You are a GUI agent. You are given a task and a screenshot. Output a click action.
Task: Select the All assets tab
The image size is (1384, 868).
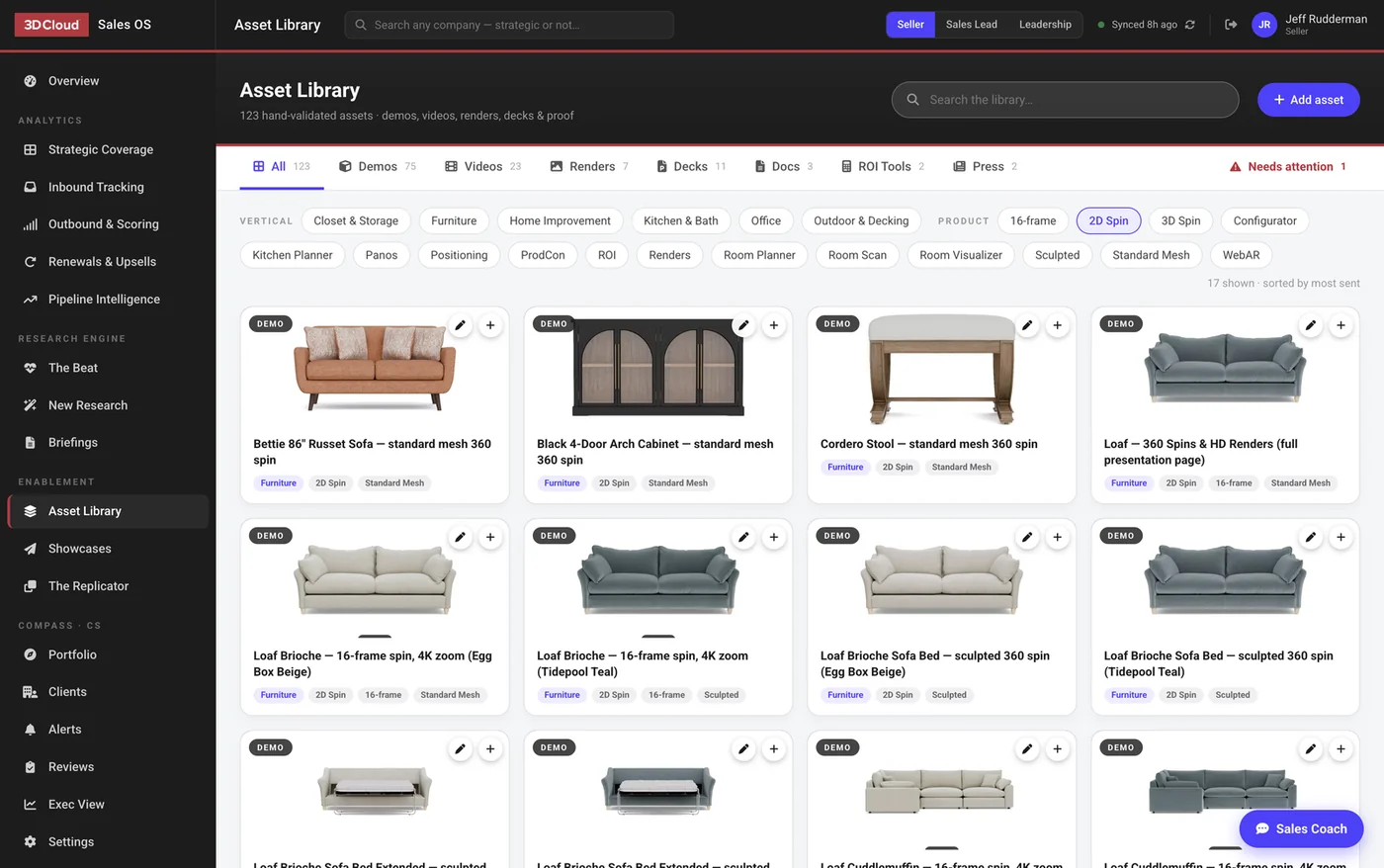(282, 167)
